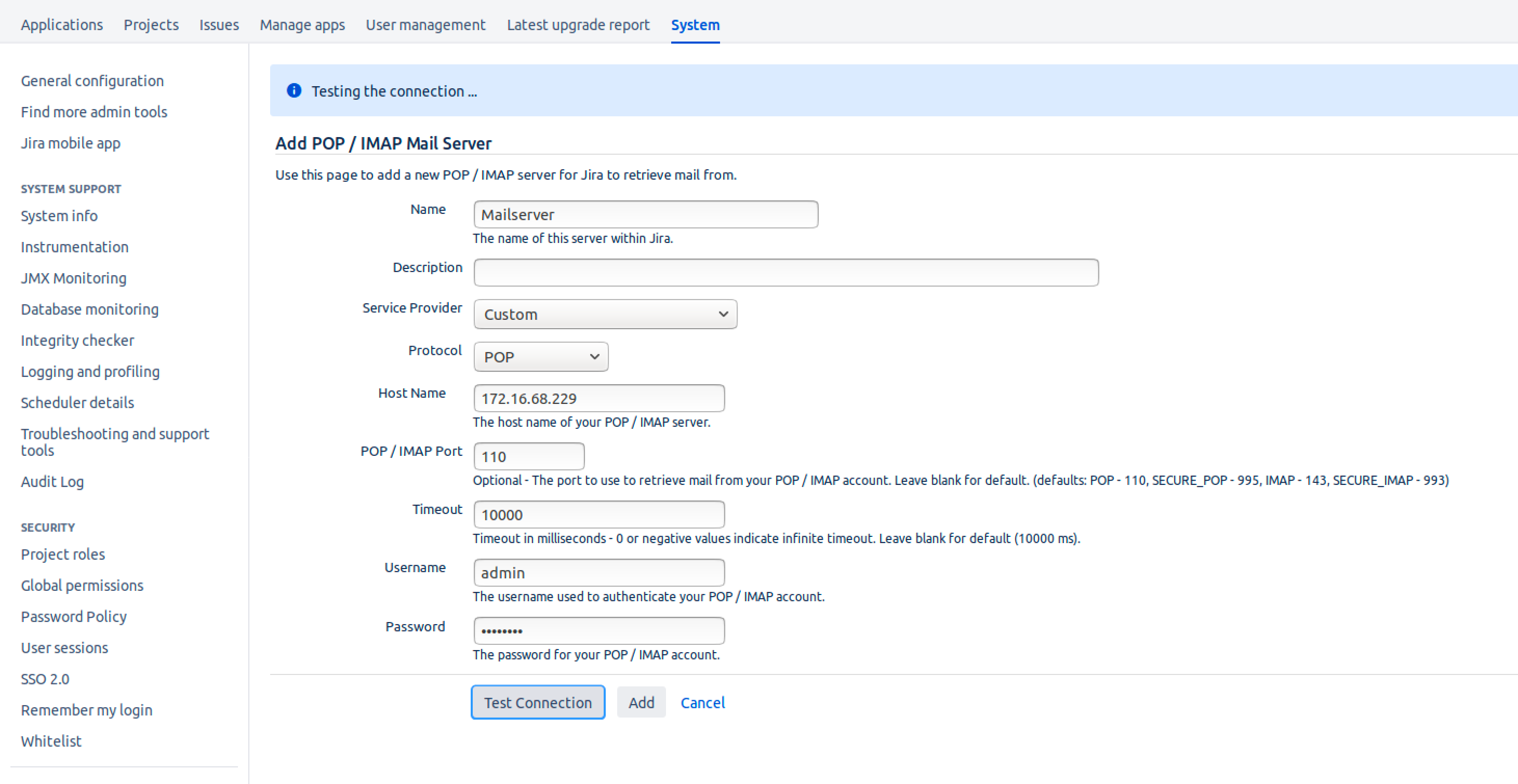This screenshot has width=1518, height=784.
Task: Open Database monitoring page
Action: click(89, 309)
